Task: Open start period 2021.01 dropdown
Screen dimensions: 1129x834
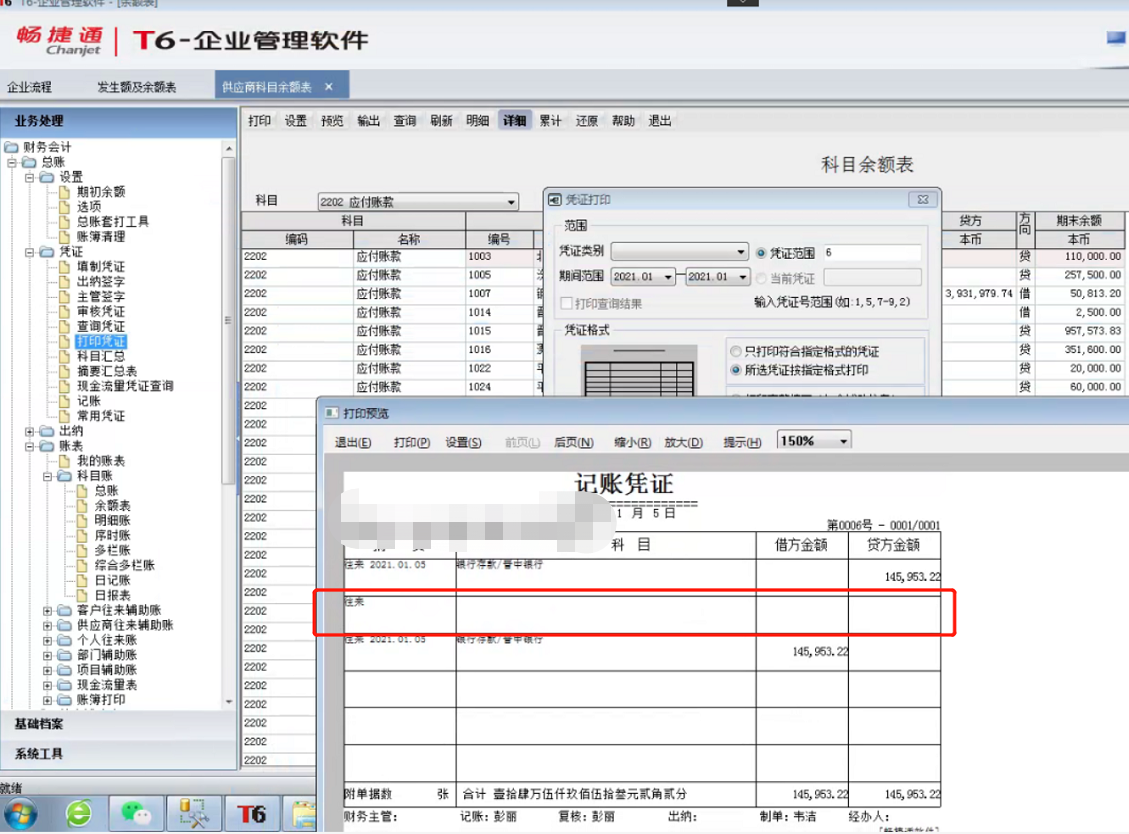Action: pyautogui.click(x=668, y=277)
